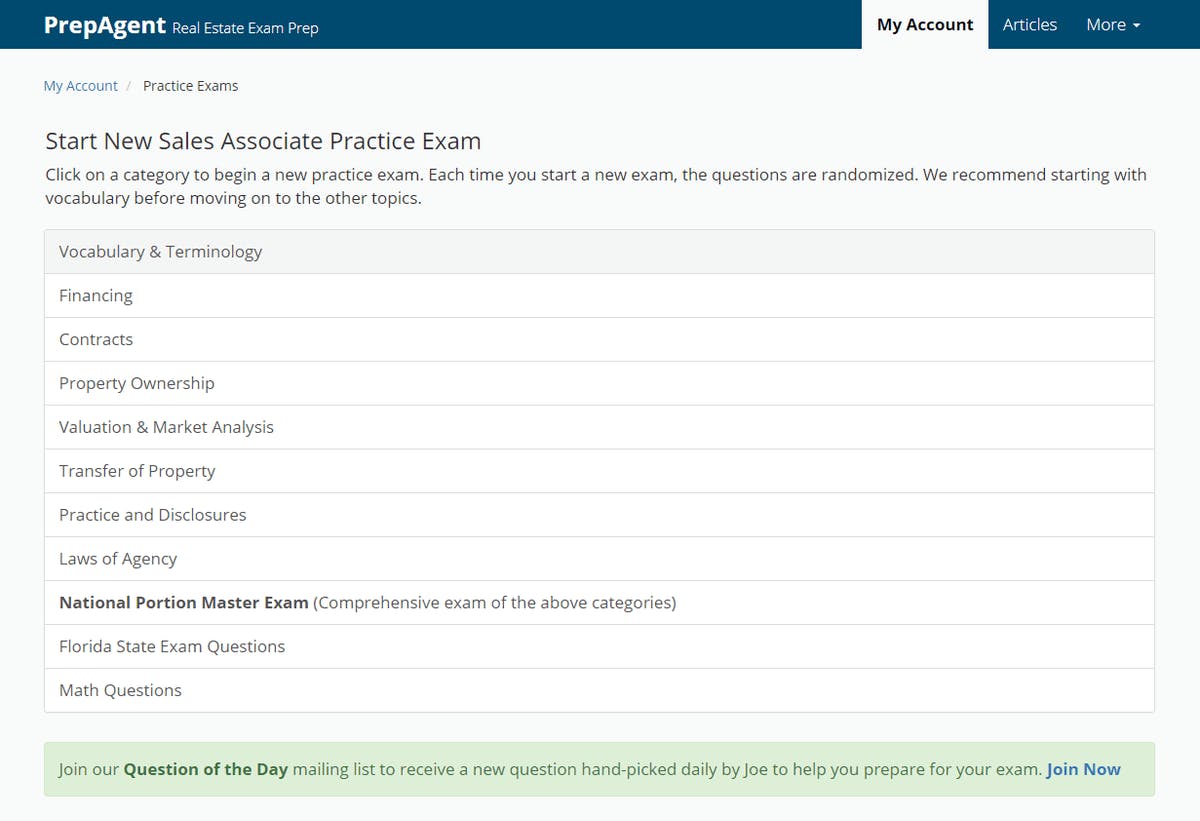Click the bold Question of the Day text
The width and height of the screenshot is (1200, 821).
point(205,769)
